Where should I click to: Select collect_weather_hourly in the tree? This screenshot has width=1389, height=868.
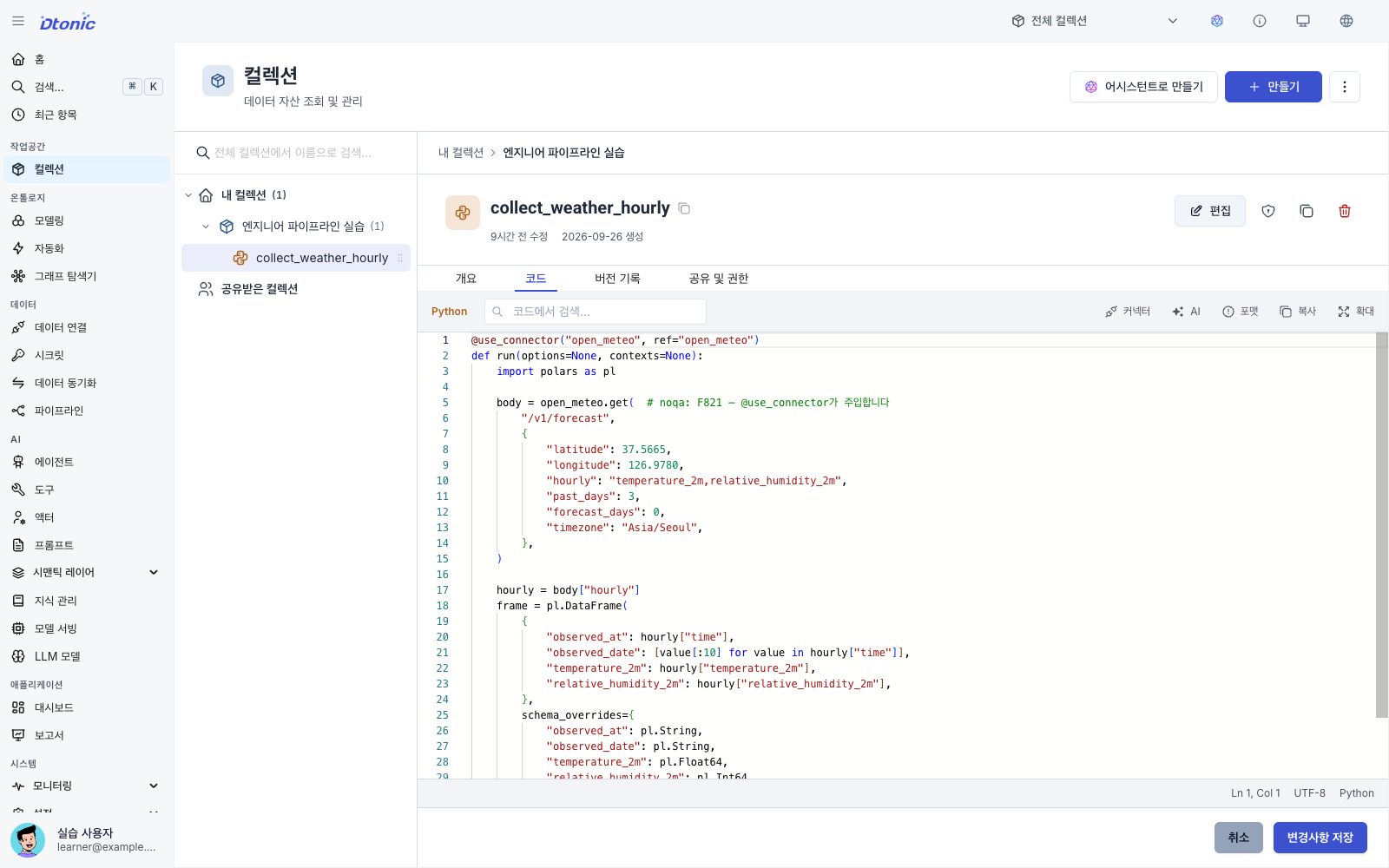click(296, 258)
